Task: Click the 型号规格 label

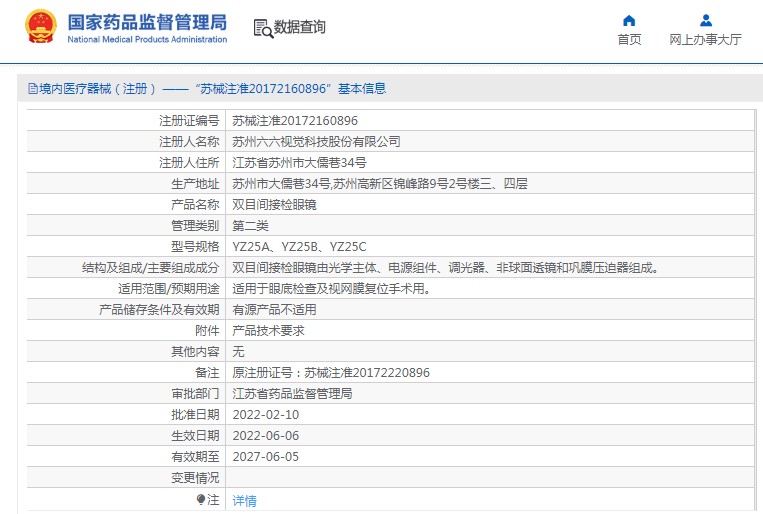Action: (x=195, y=247)
